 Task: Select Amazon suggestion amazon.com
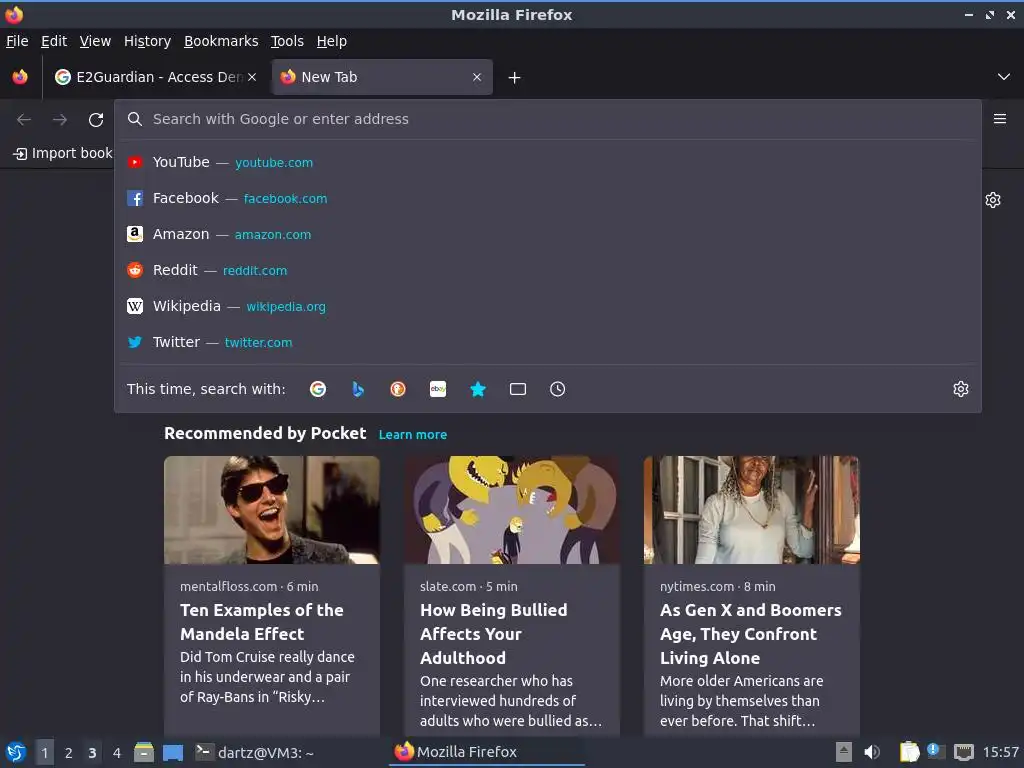point(548,234)
